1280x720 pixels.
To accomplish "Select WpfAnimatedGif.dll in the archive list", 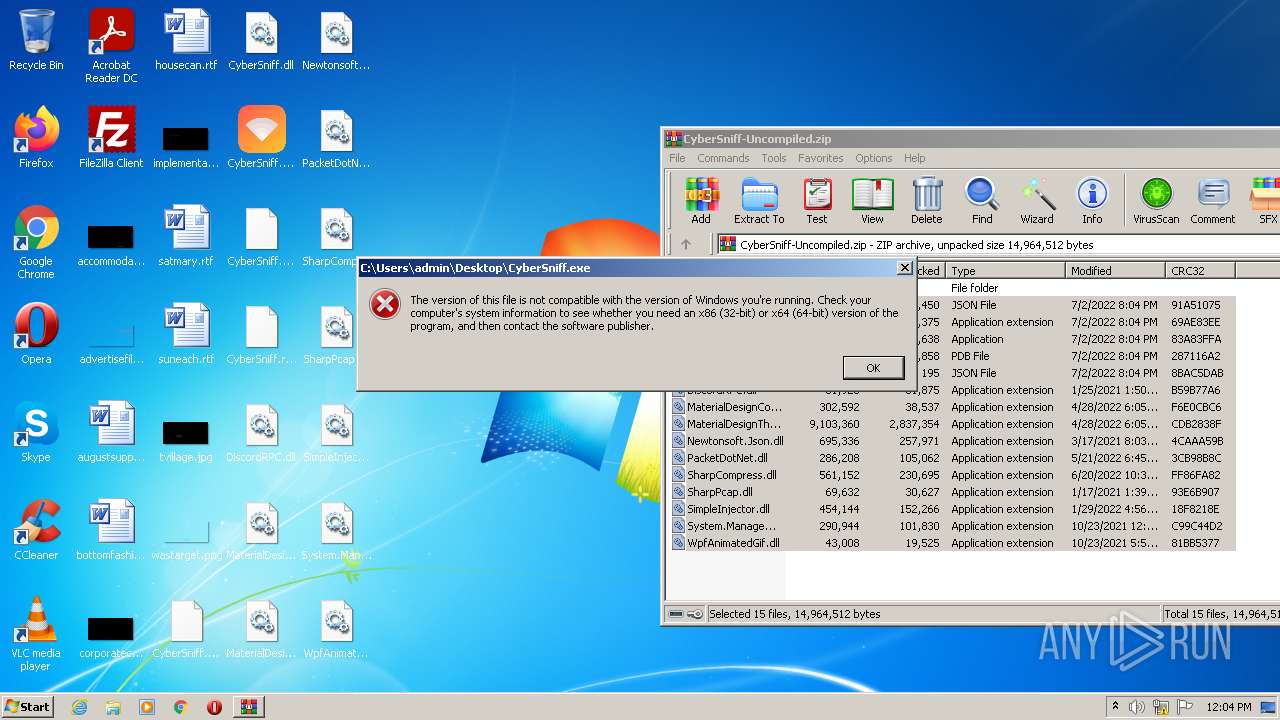I will pos(953,543).
